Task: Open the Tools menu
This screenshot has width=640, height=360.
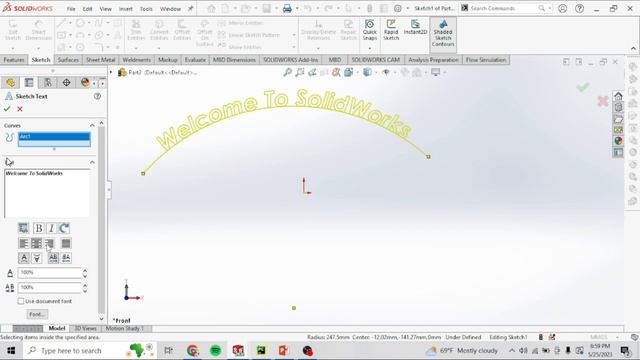Action: click(x=146, y=9)
